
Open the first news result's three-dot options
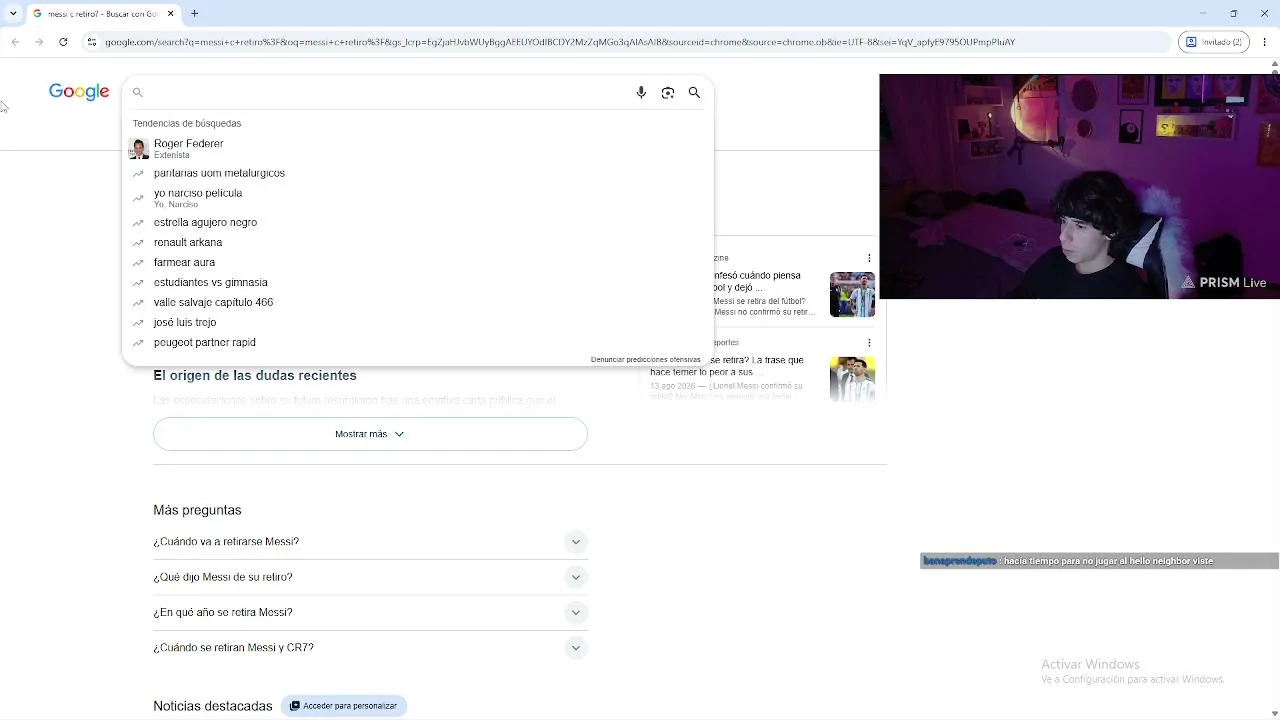(x=869, y=258)
